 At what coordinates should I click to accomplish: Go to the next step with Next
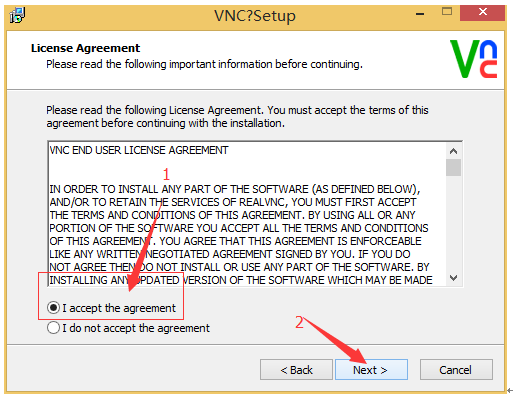tap(371, 369)
